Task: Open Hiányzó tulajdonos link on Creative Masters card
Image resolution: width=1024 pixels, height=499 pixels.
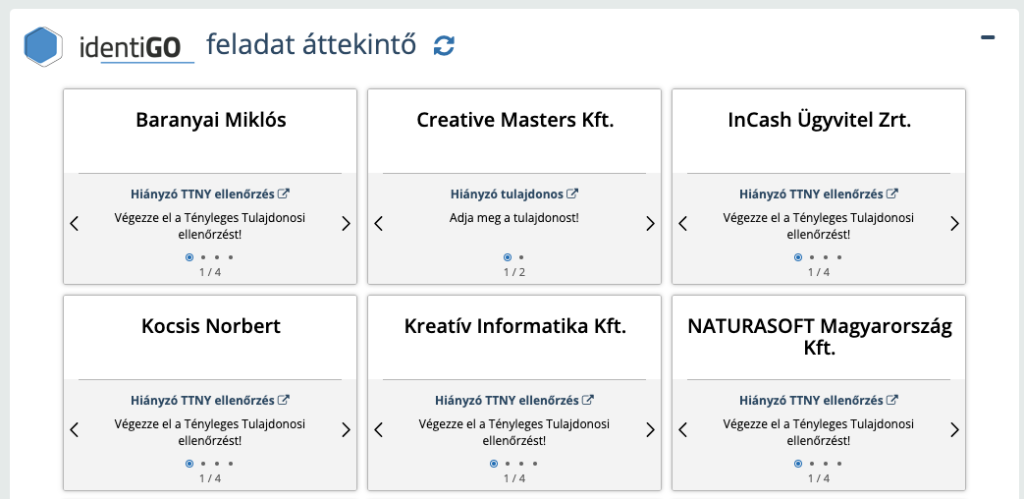Action: 507,194
